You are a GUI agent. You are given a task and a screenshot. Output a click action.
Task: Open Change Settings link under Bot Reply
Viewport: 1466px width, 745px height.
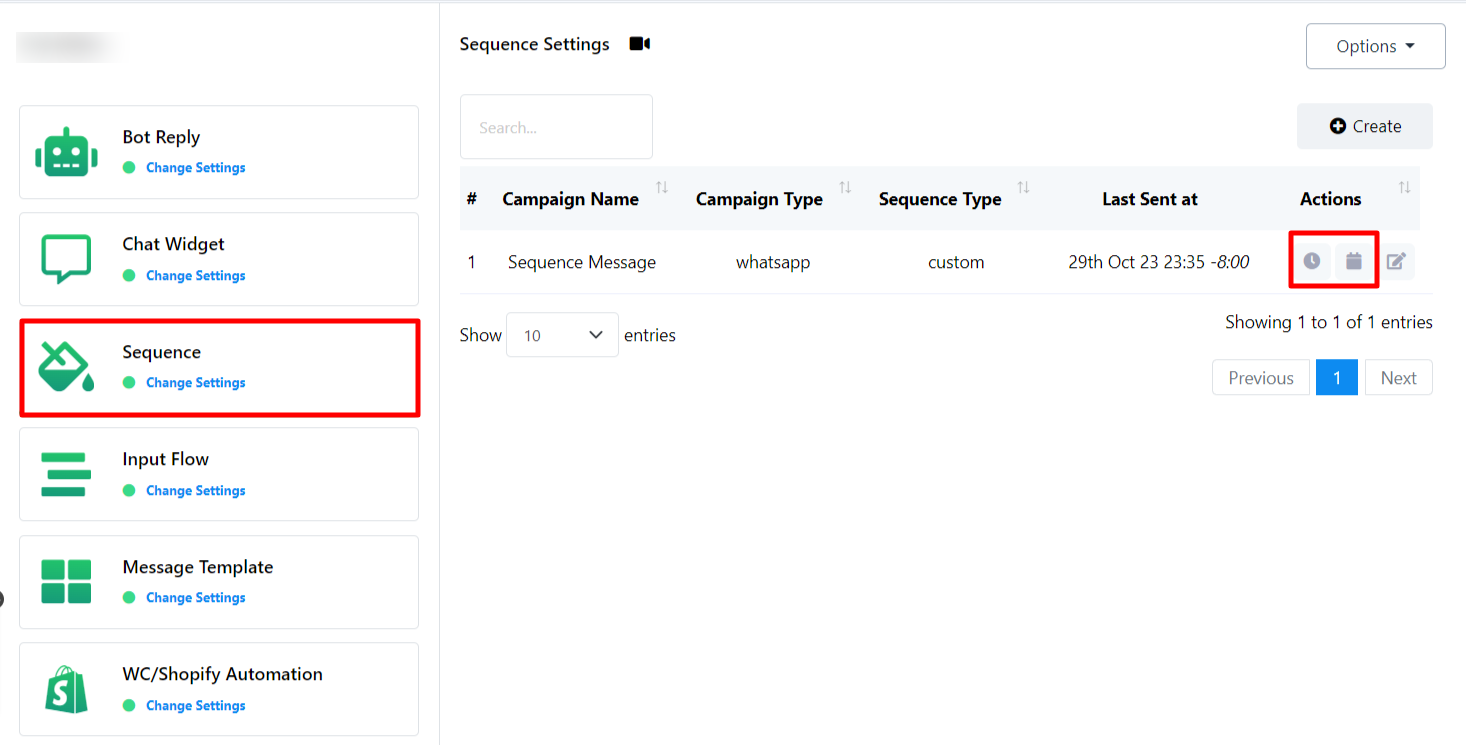click(195, 168)
